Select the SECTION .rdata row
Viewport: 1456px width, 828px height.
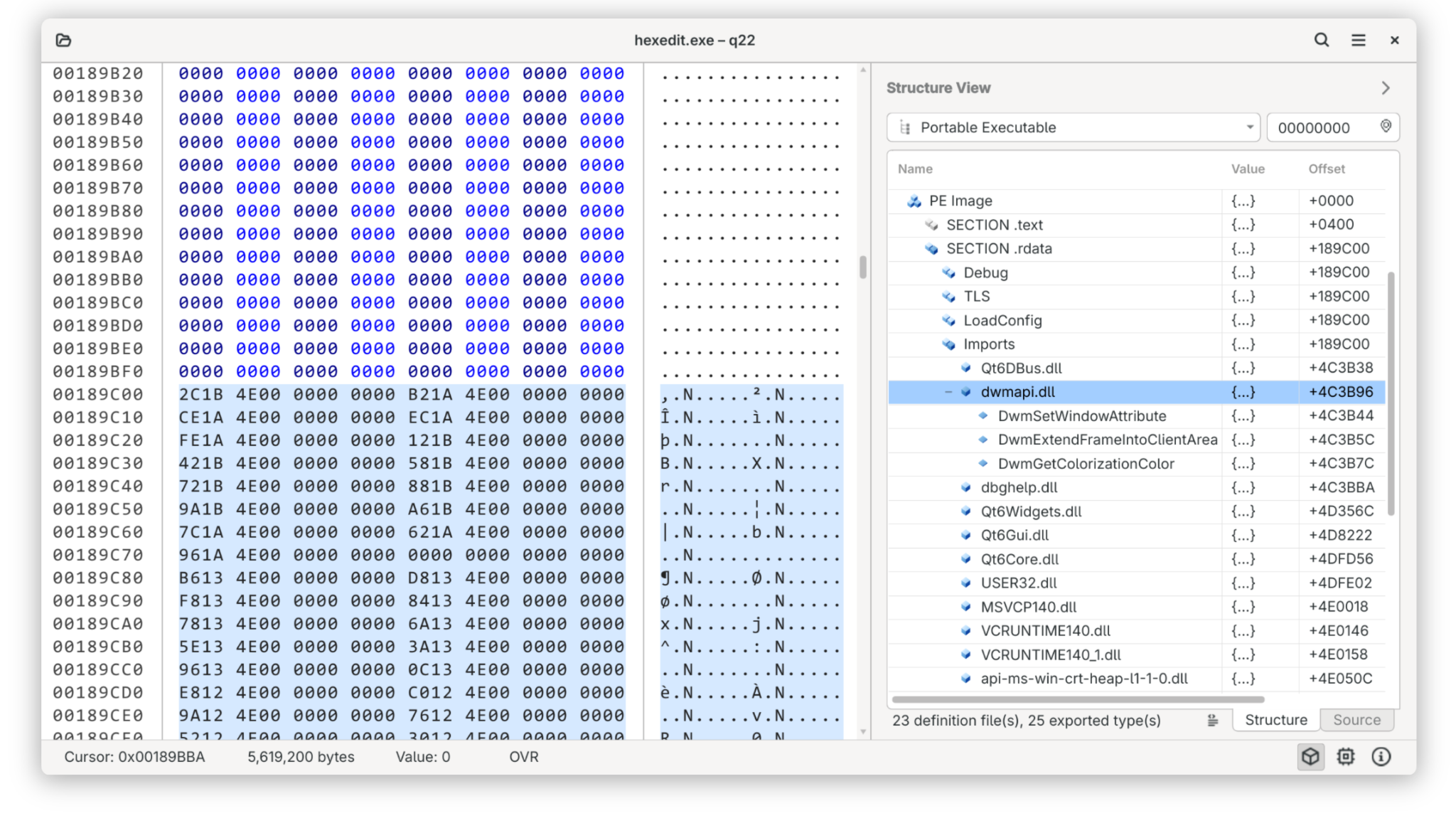(x=1136, y=248)
